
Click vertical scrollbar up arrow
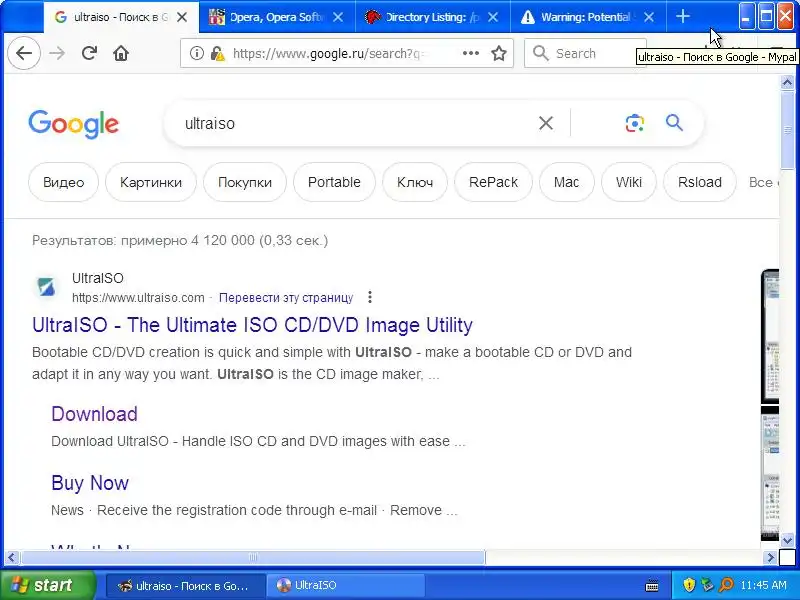pos(787,83)
